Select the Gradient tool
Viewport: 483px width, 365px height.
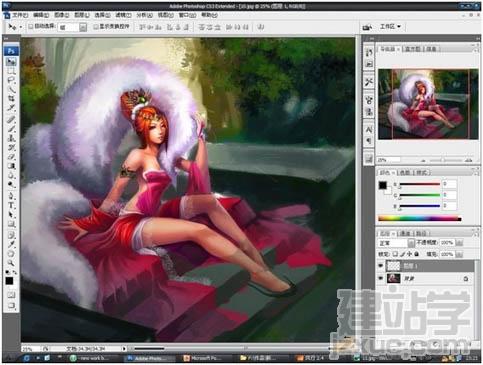[x=11, y=166]
